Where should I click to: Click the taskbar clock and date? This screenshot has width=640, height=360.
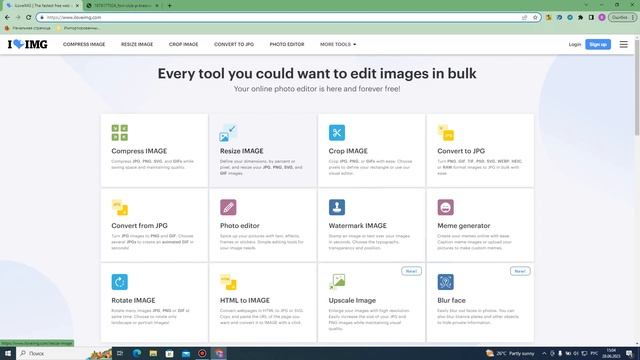click(x=611, y=353)
